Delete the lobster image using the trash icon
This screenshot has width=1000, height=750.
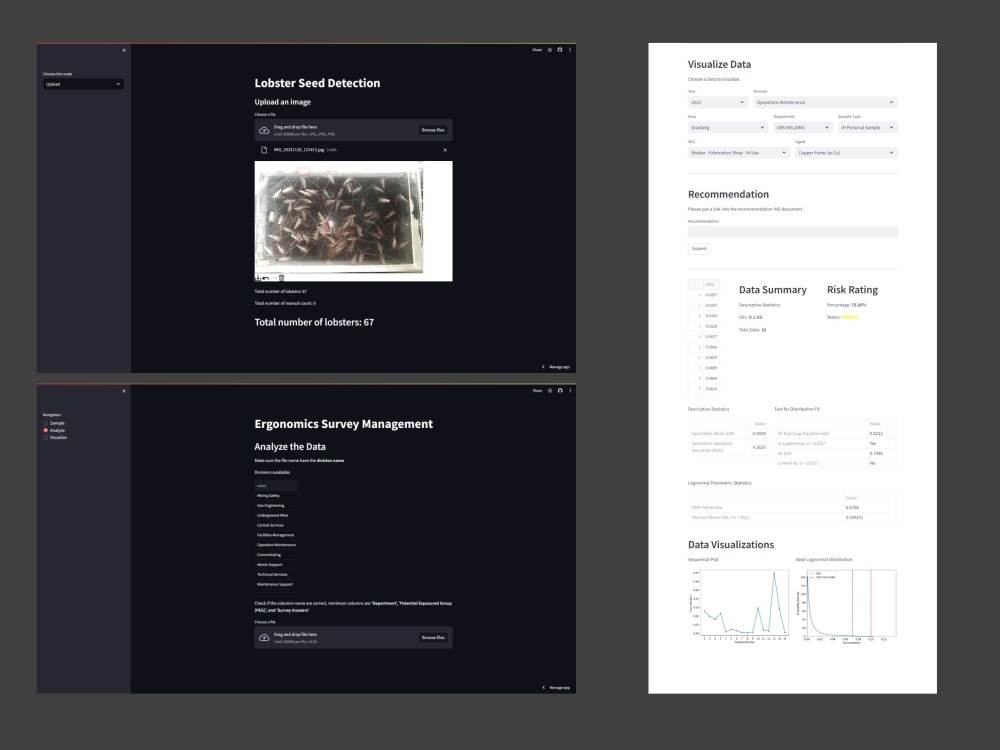click(x=281, y=278)
